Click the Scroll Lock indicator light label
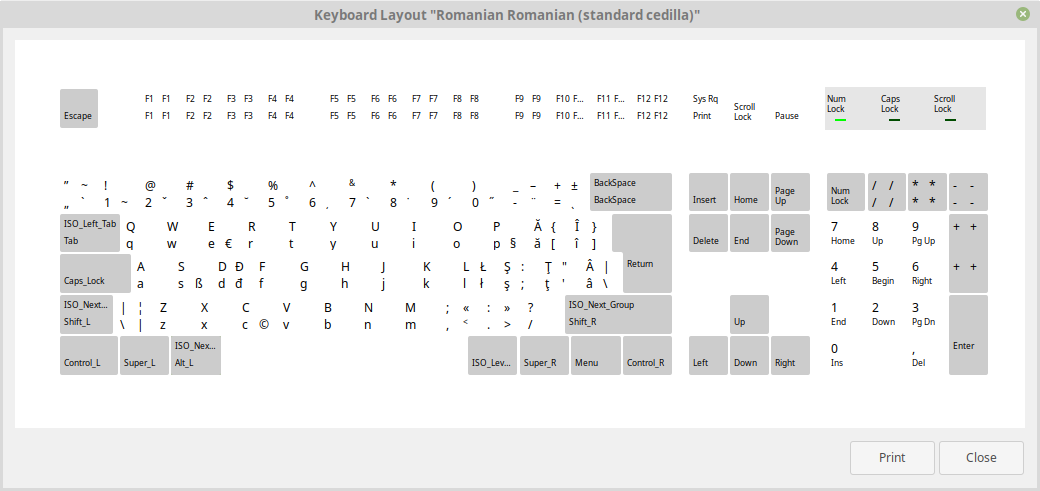The image size is (1040, 491). tap(944, 104)
